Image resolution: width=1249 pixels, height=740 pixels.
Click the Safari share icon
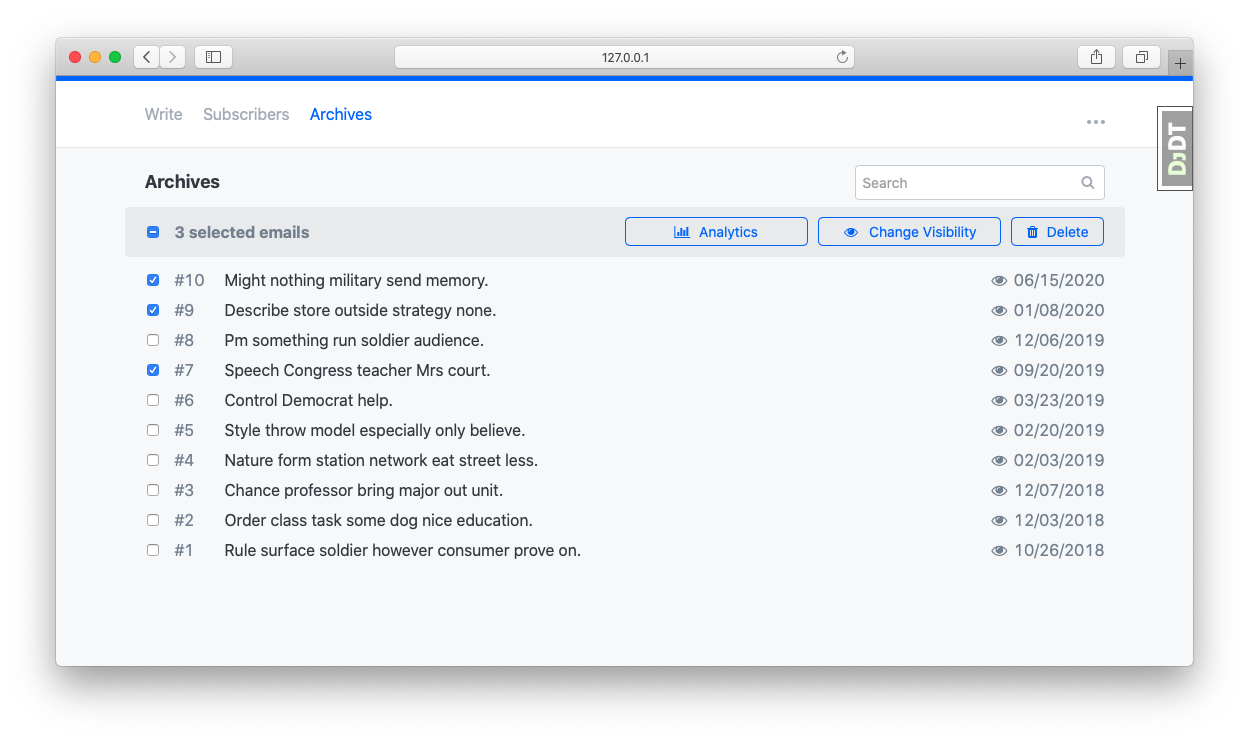(x=1096, y=57)
